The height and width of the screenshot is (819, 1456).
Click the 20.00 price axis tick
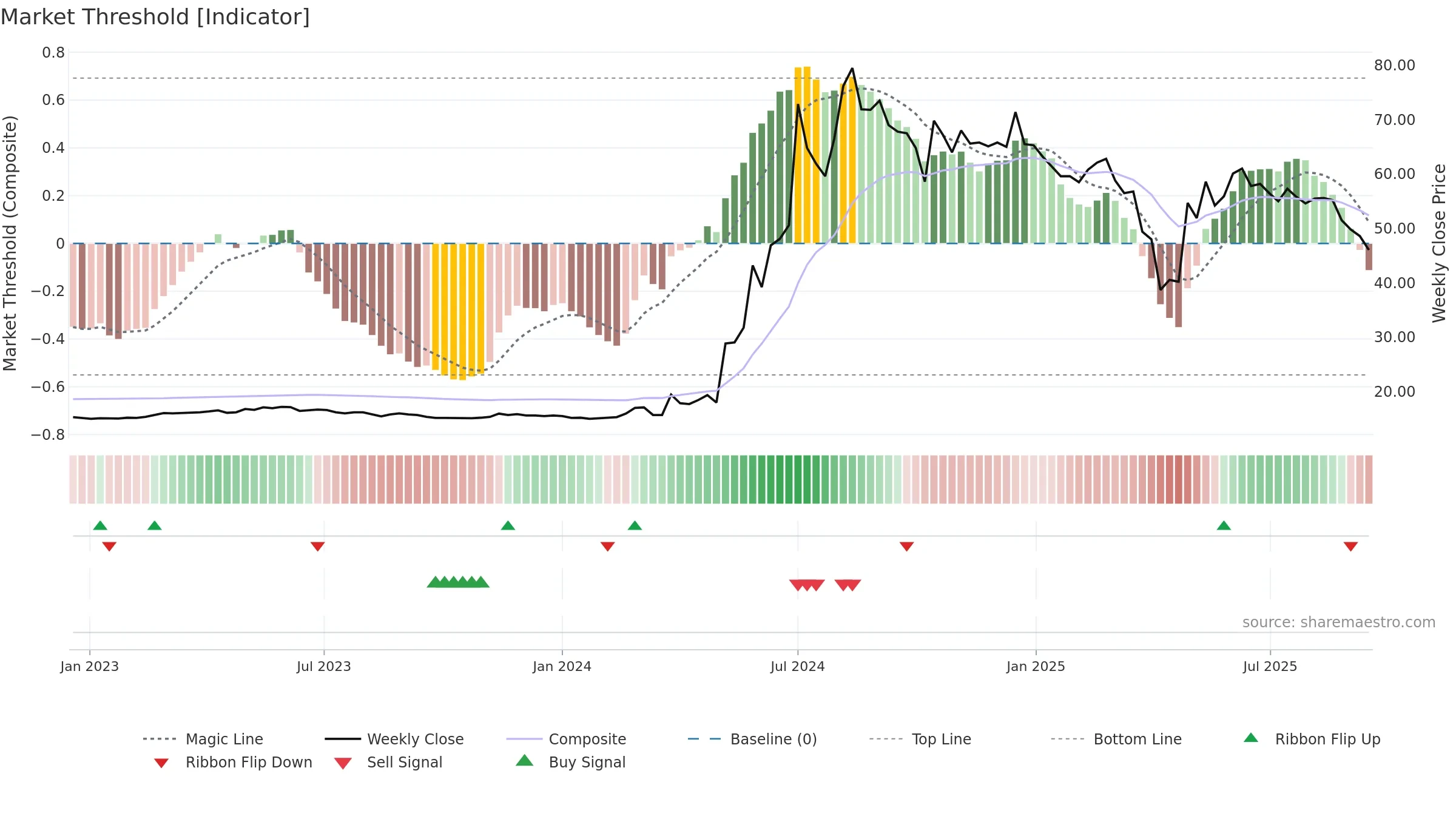1395,391
